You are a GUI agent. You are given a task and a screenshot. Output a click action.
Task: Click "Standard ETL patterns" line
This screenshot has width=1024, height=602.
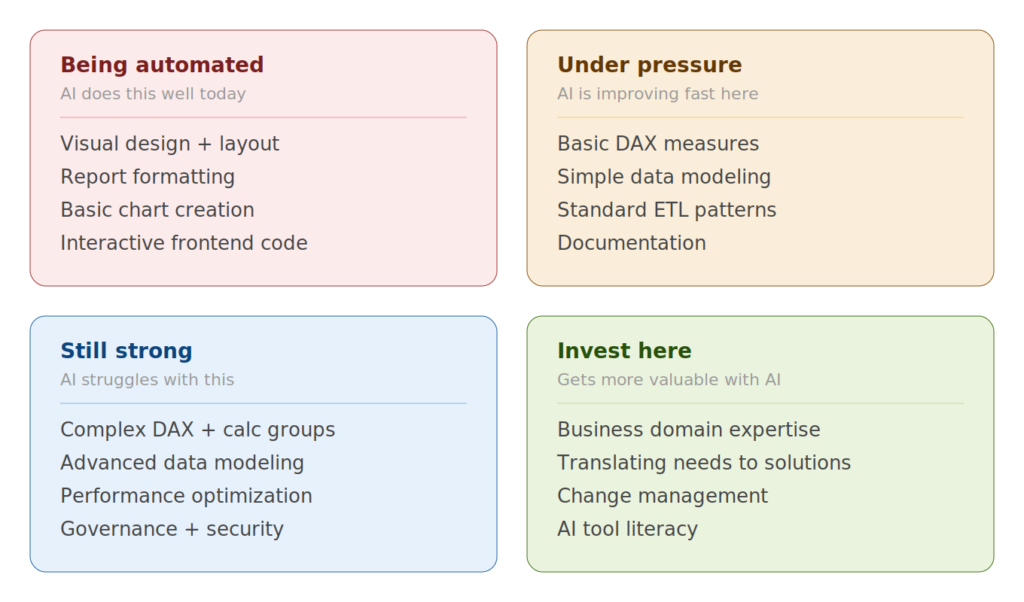click(x=667, y=210)
